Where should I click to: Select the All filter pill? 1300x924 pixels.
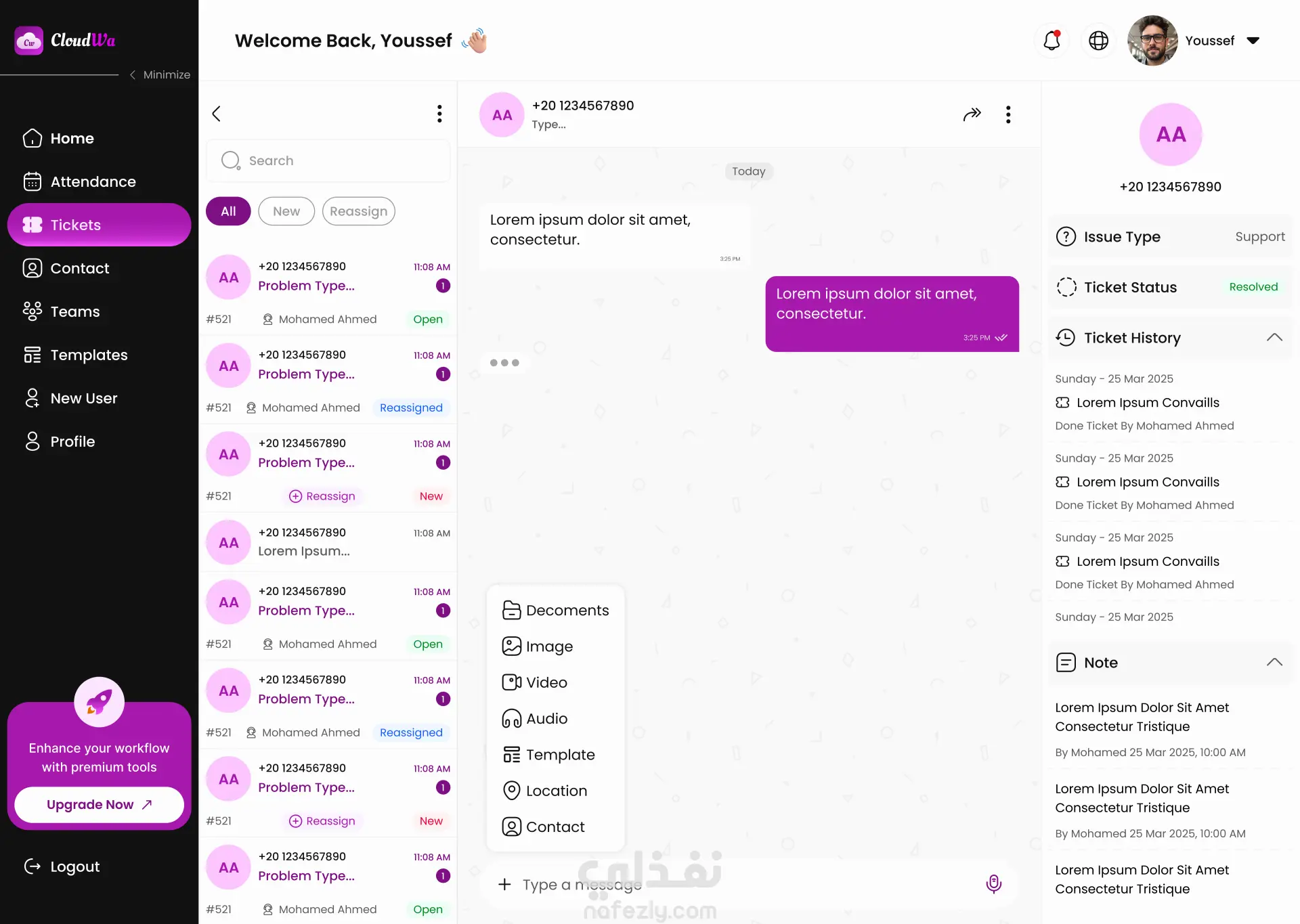(x=228, y=211)
